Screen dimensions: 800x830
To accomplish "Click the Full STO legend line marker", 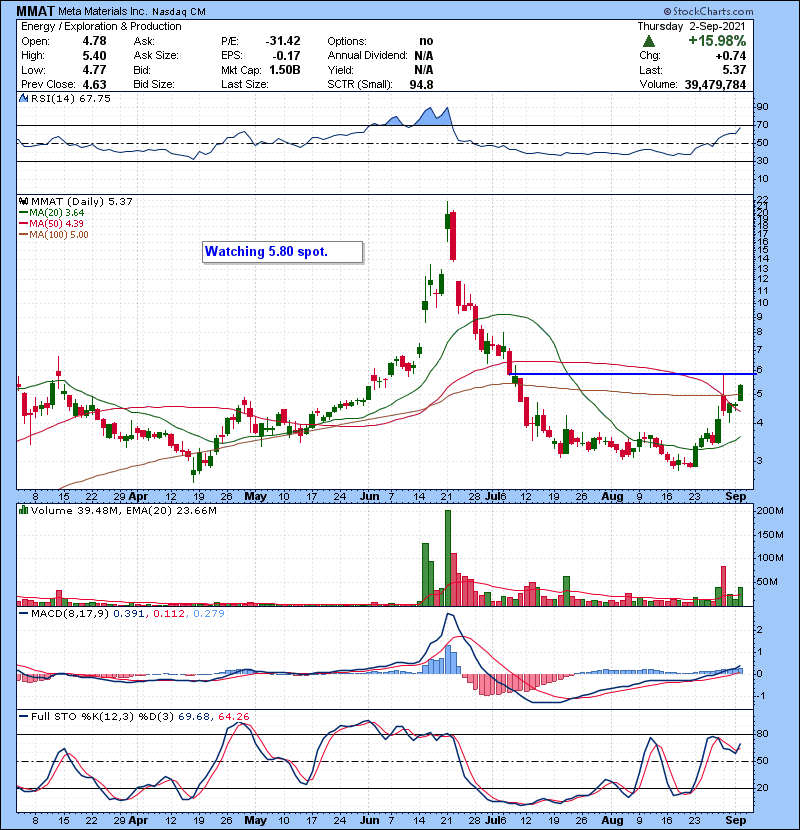I will 23,717.
